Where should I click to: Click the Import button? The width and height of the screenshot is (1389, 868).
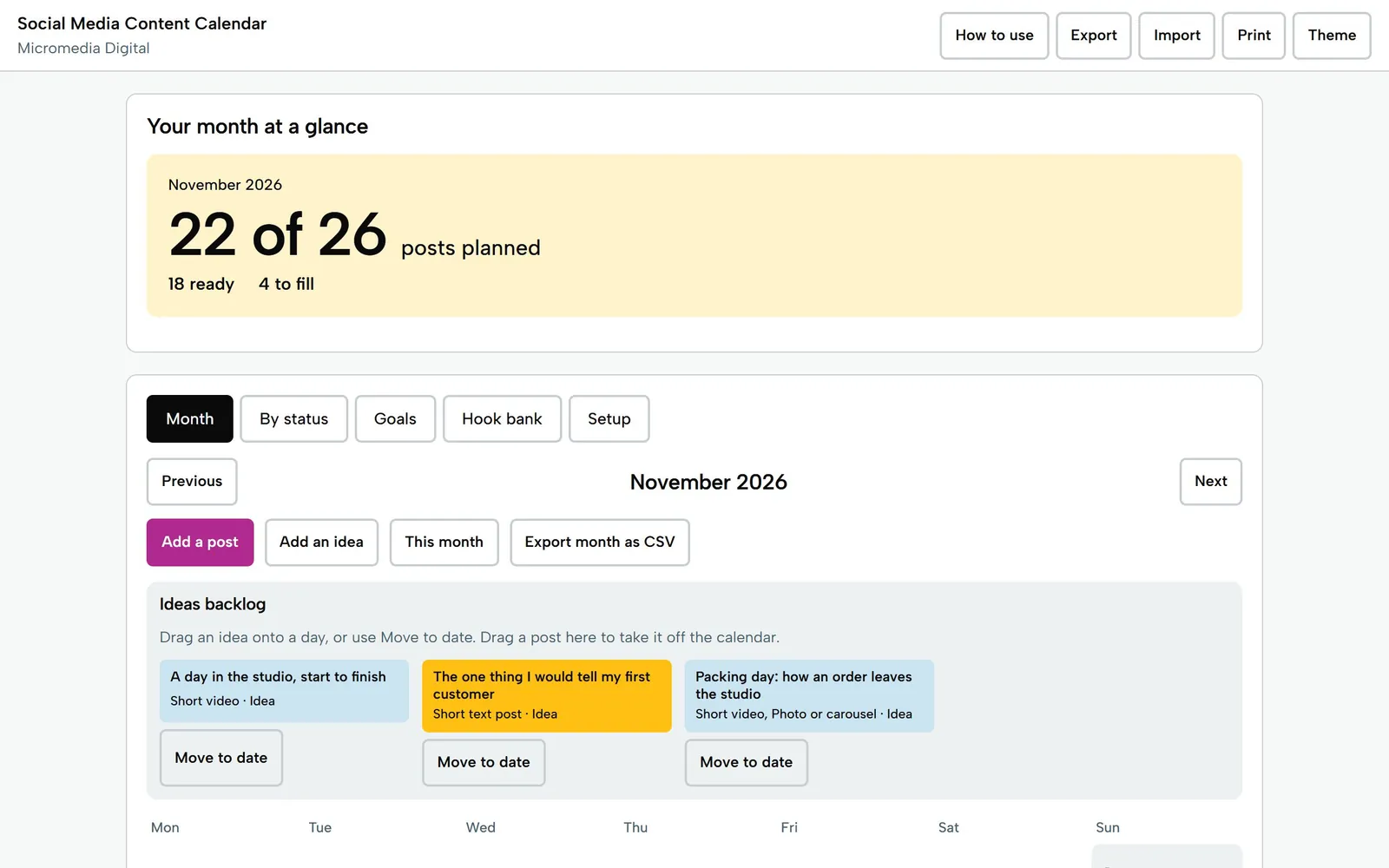pyautogui.click(x=1176, y=36)
